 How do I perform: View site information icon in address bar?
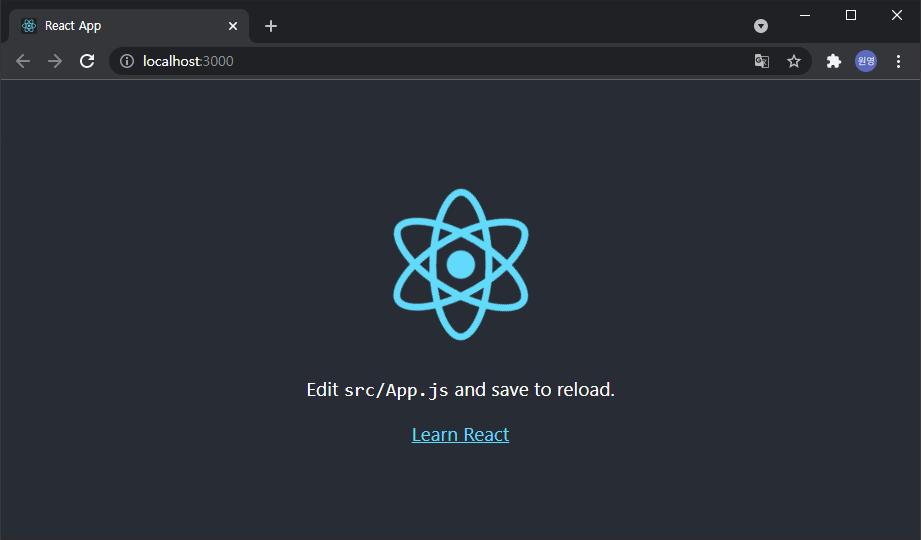pos(127,61)
